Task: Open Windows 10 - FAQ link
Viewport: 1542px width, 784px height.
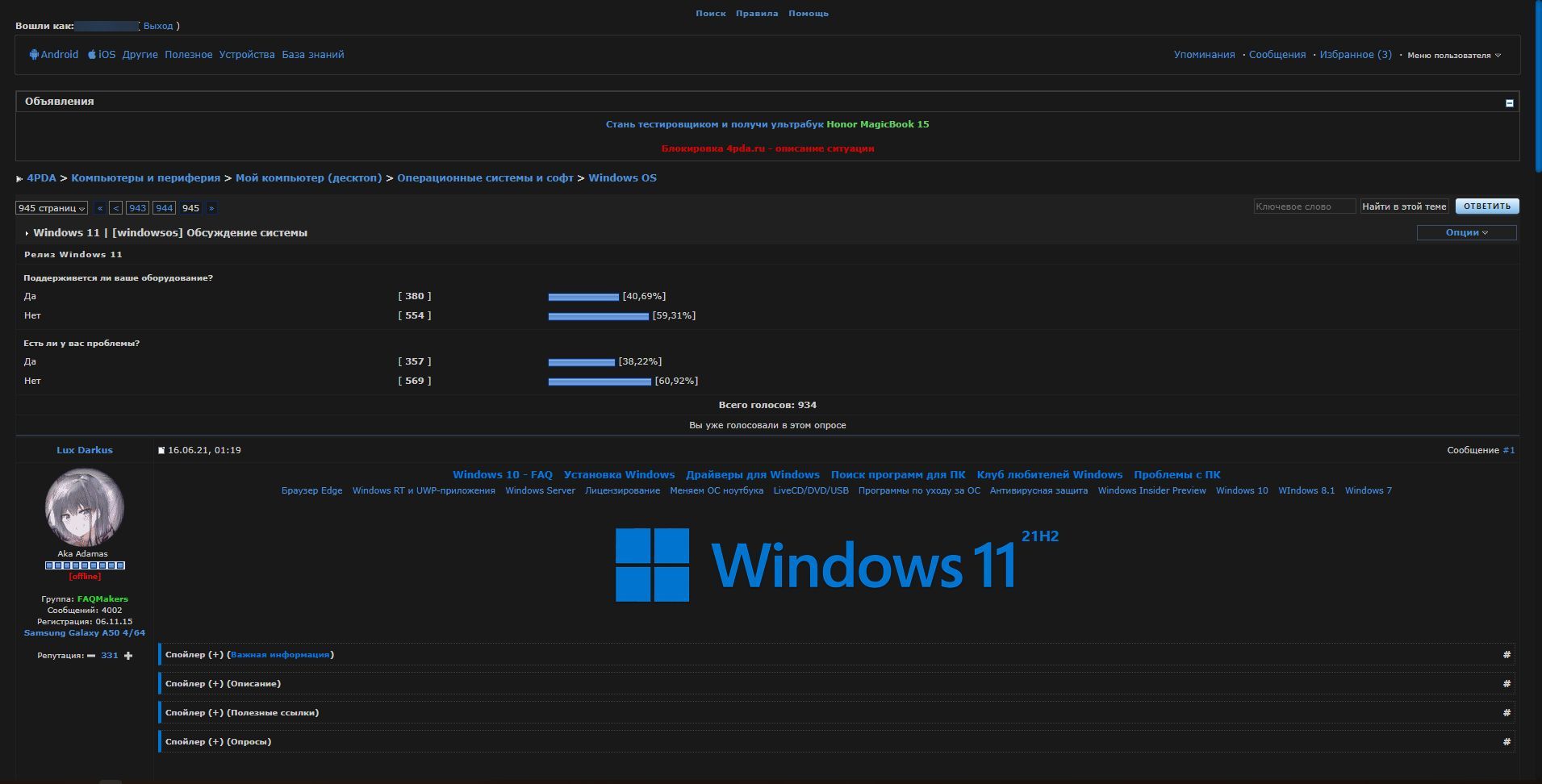Action: point(503,475)
